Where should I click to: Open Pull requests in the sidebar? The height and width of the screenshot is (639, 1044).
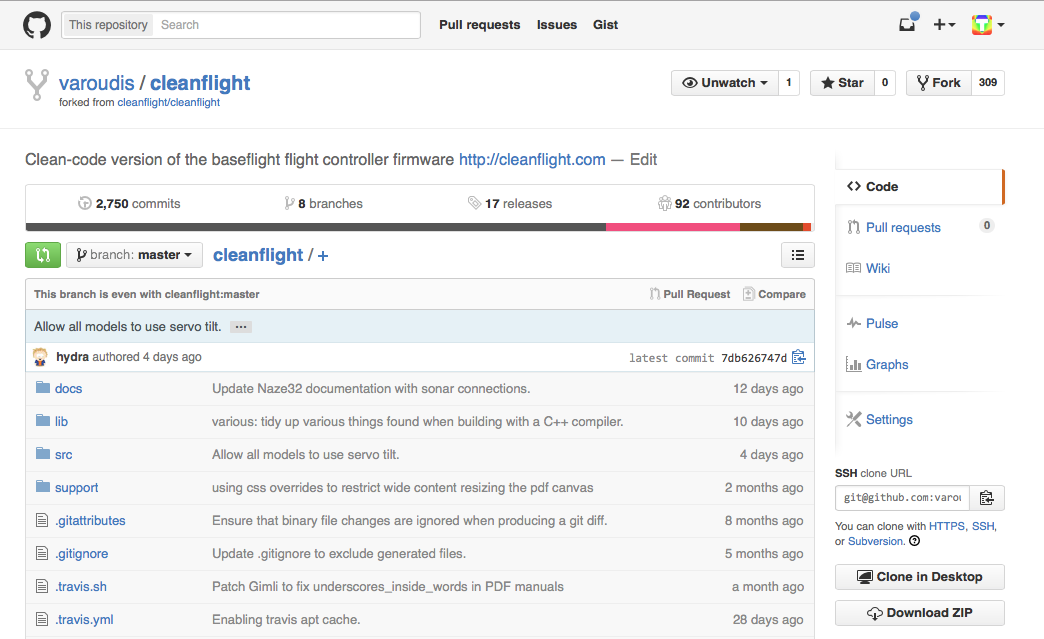(903, 228)
